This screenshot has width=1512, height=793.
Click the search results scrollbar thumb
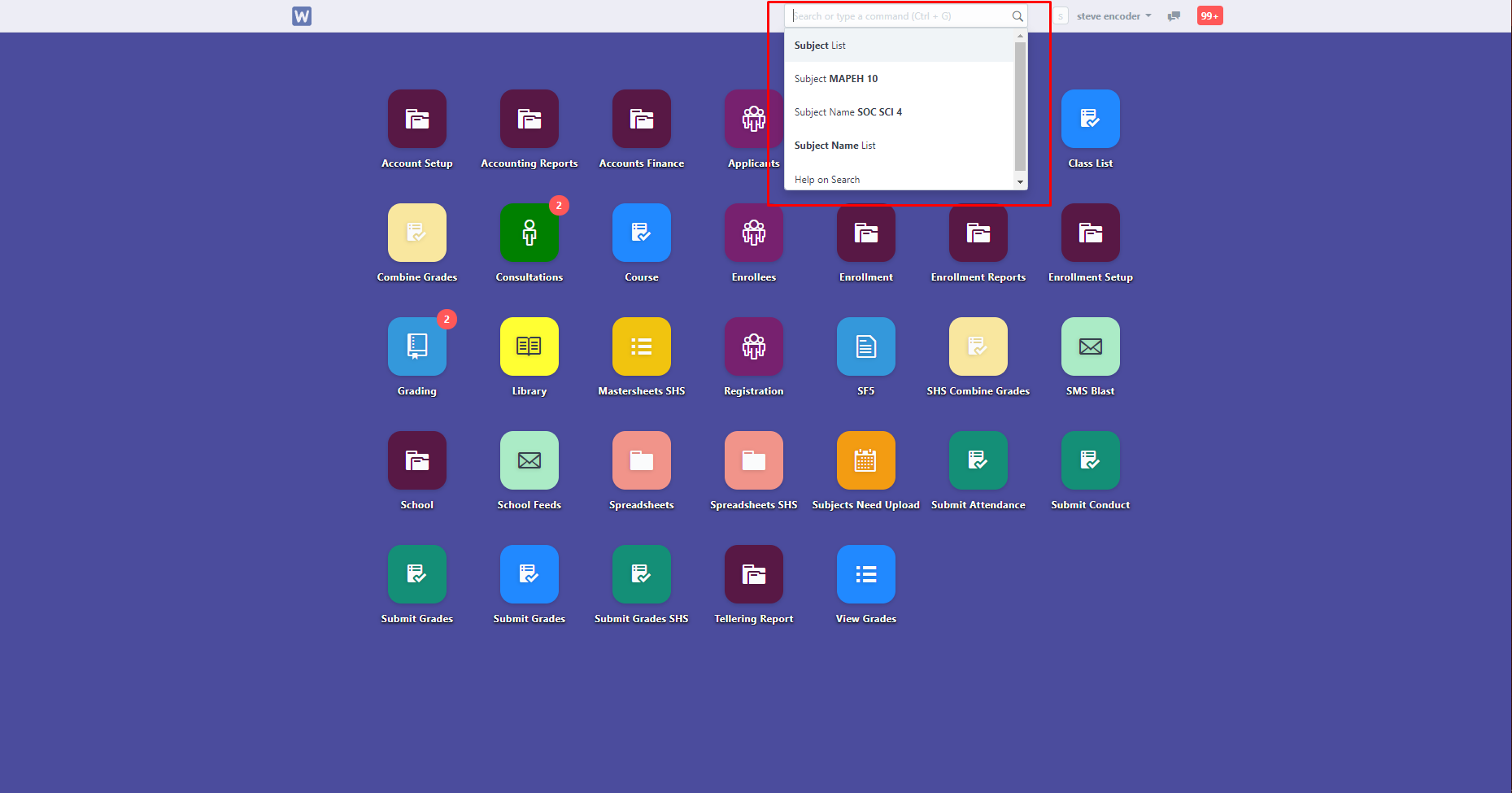(x=1021, y=107)
